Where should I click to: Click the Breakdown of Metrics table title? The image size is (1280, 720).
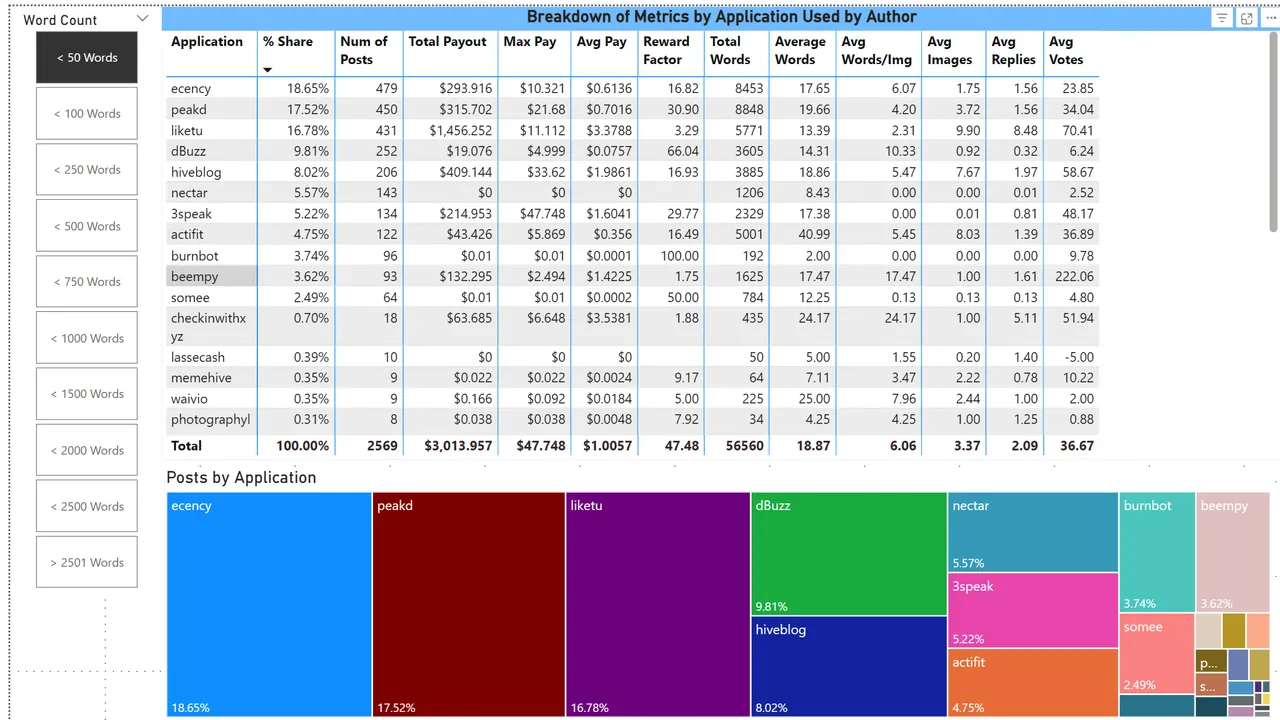(722, 17)
